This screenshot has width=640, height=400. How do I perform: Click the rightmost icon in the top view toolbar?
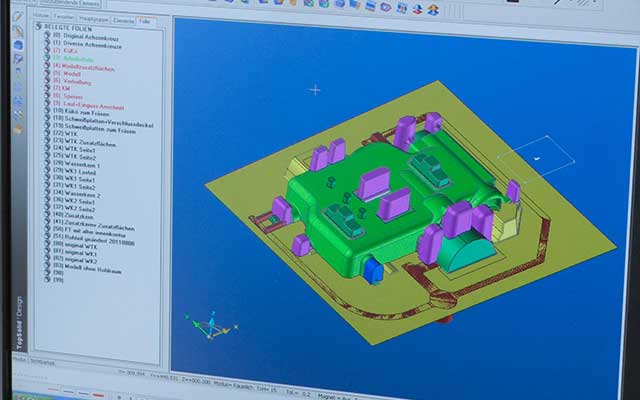tap(433, 9)
